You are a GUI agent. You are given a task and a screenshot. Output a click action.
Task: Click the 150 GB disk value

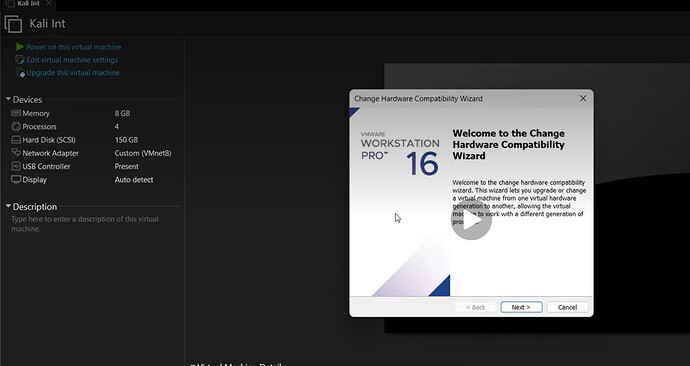pyautogui.click(x=126, y=139)
